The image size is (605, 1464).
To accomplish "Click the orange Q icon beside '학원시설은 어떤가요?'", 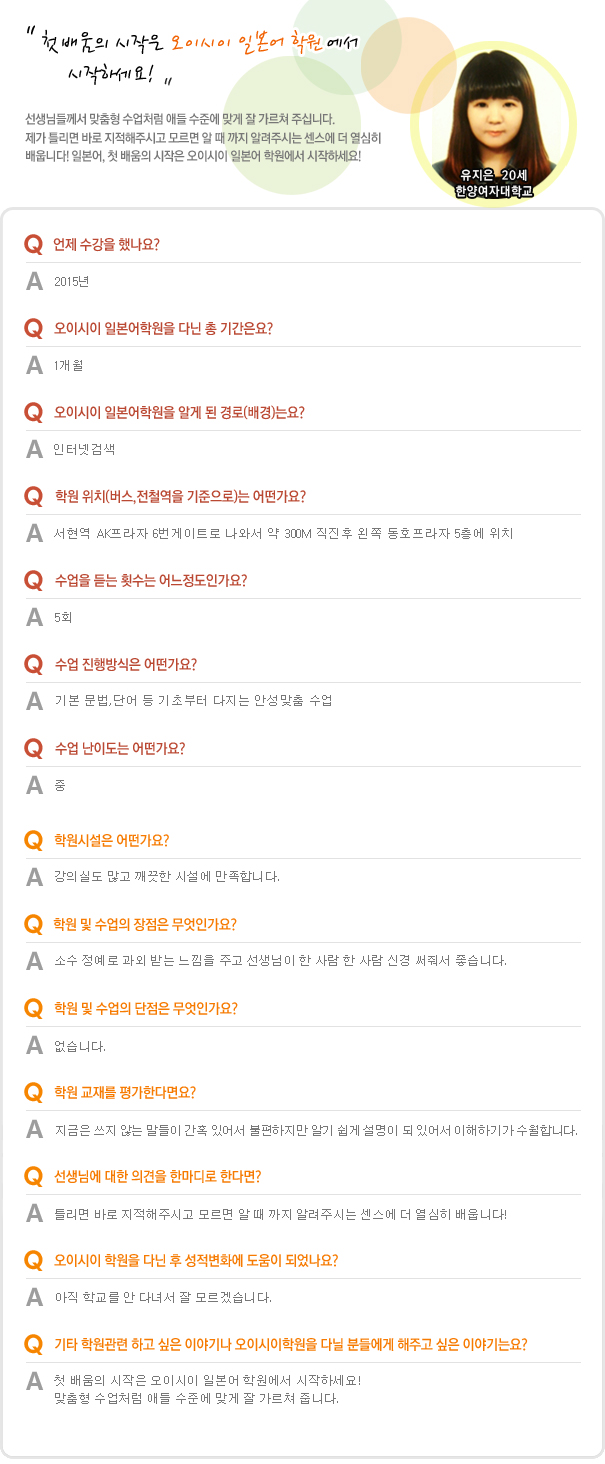I will (x=34, y=840).
